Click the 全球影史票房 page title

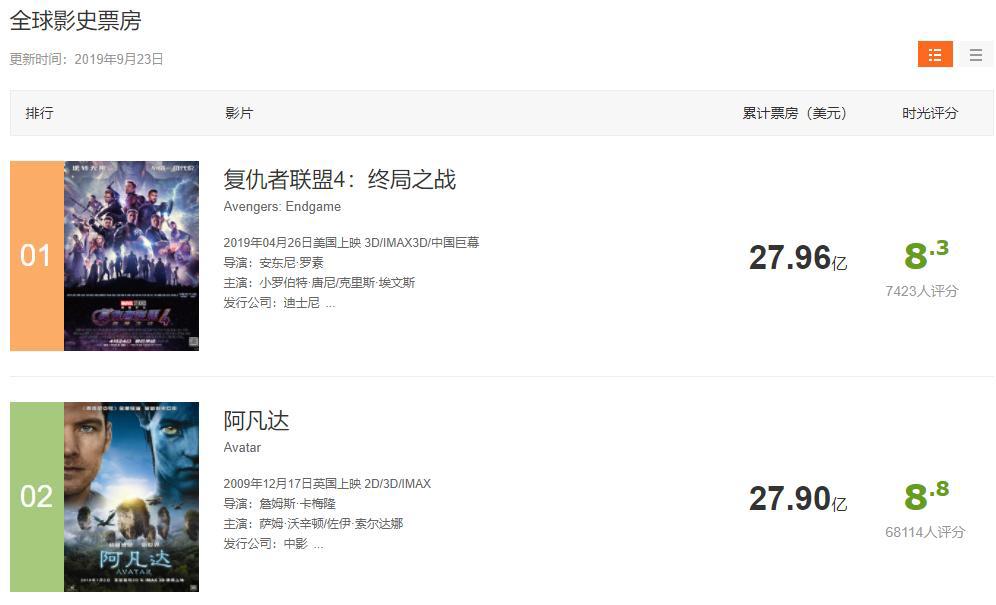coord(75,19)
